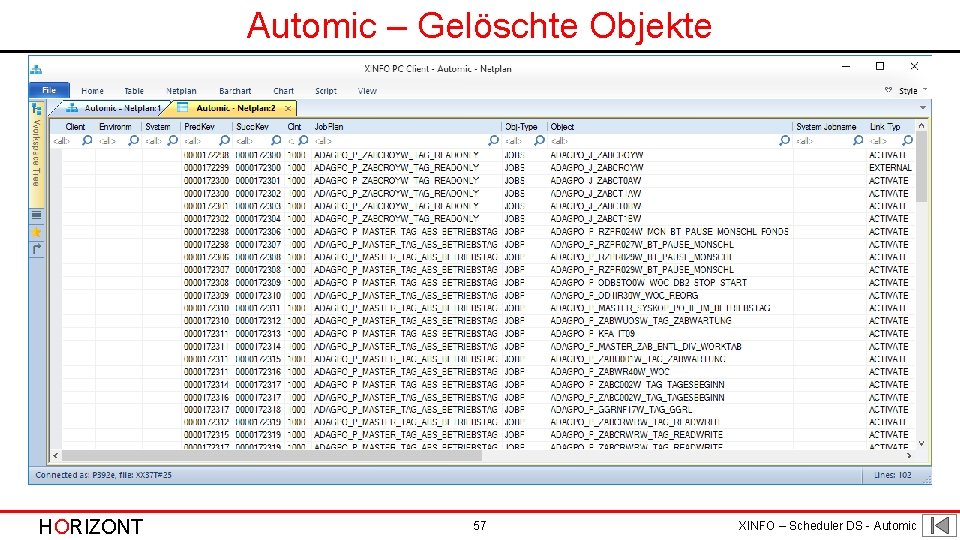Viewport: 960px width, 540px height.
Task: Click search magnifier in SuccKey filter
Action: pos(277,141)
